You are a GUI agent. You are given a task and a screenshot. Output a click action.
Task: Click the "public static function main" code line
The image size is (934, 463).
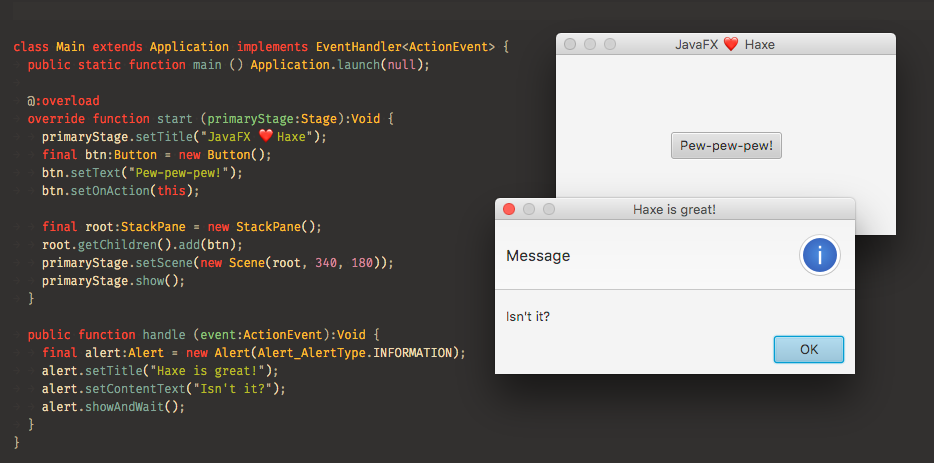229,64
